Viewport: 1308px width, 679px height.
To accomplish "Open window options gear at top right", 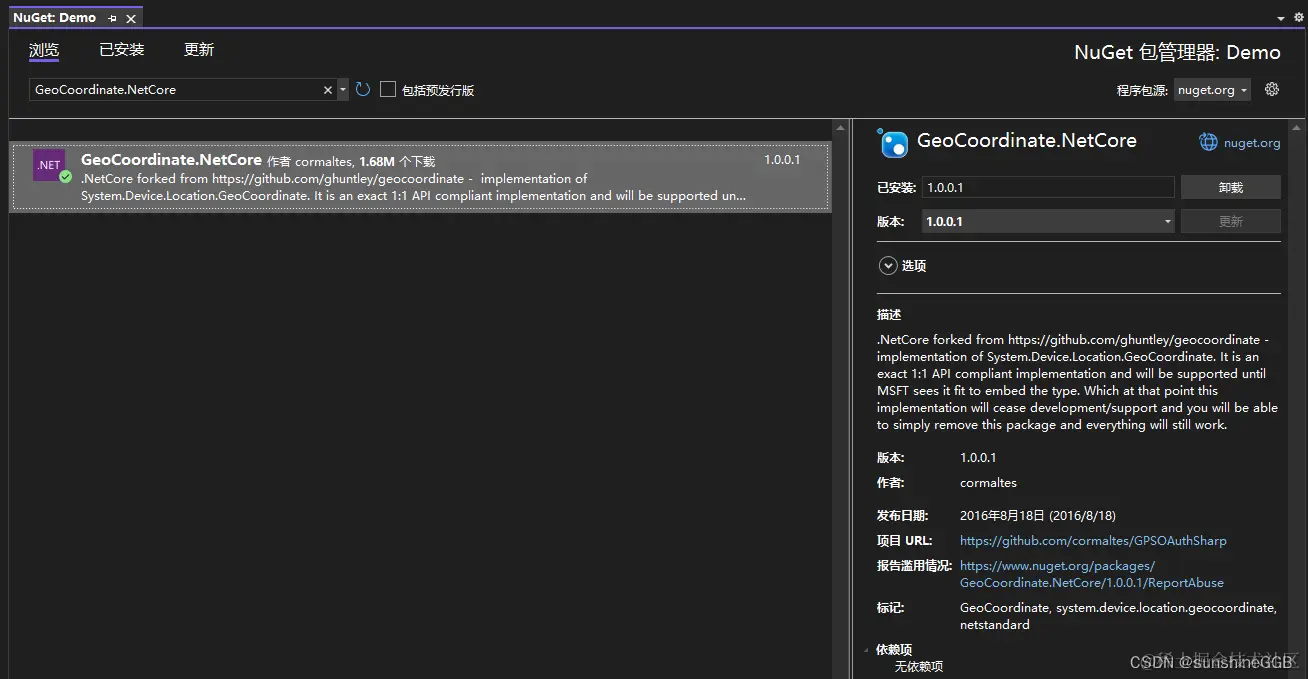I will (1299, 17).
